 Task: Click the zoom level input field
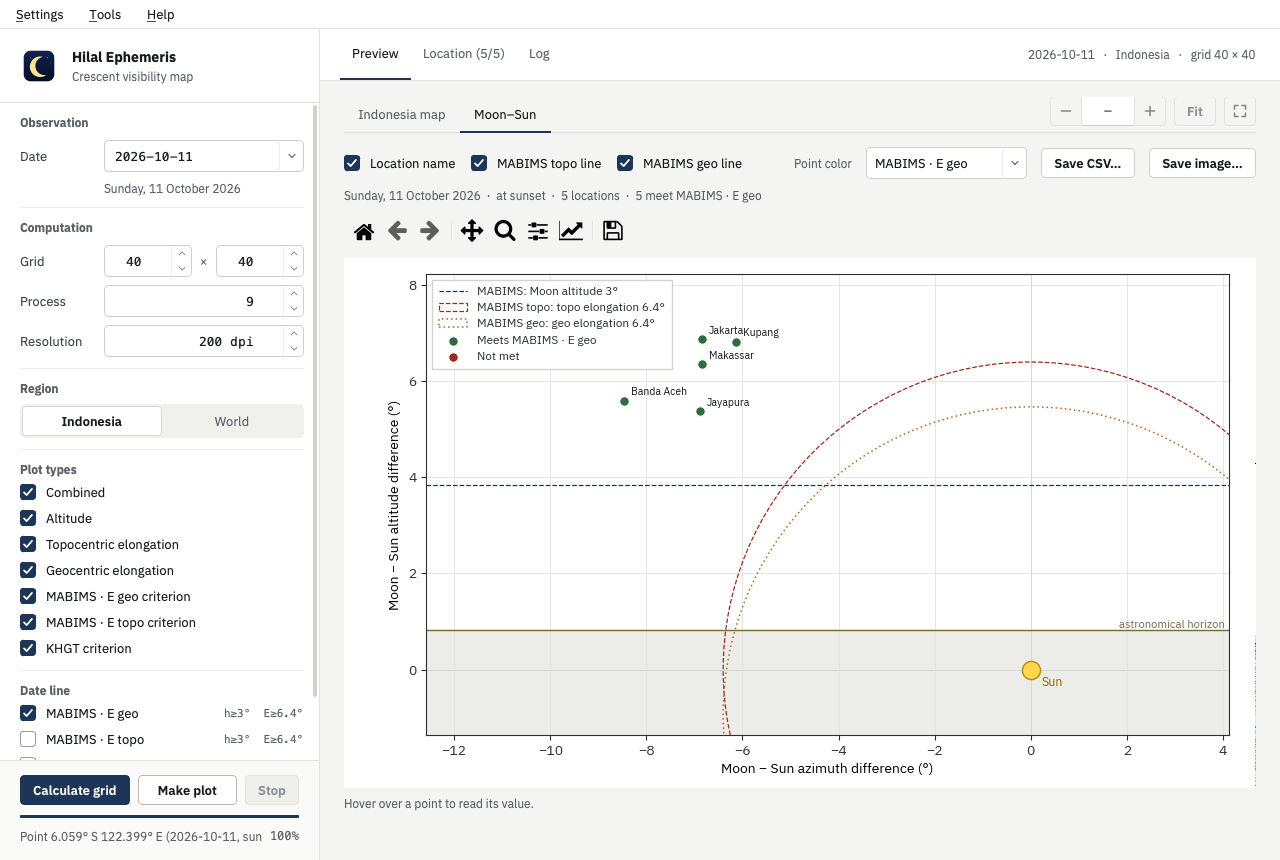[1108, 111]
